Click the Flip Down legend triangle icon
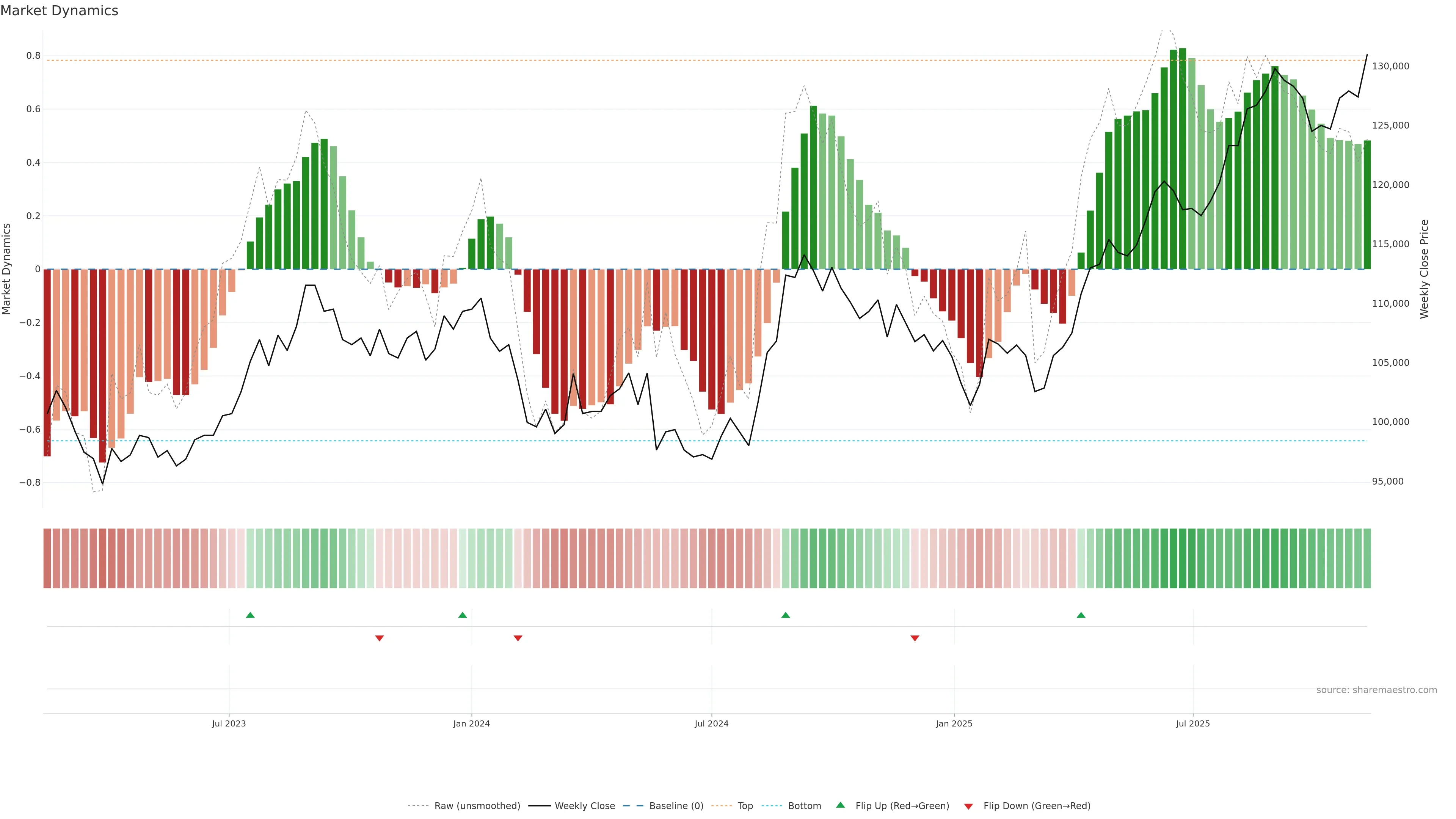Viewport: 1456px width, 819px height. (968, 806)
